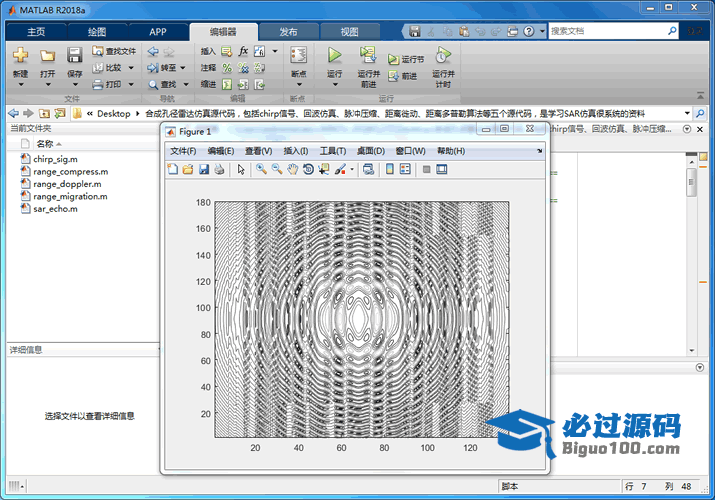Toggle the Rotate 3D tool
Image resolution: width=715 pixels, height=500 pixels.
tap(308, 170)
